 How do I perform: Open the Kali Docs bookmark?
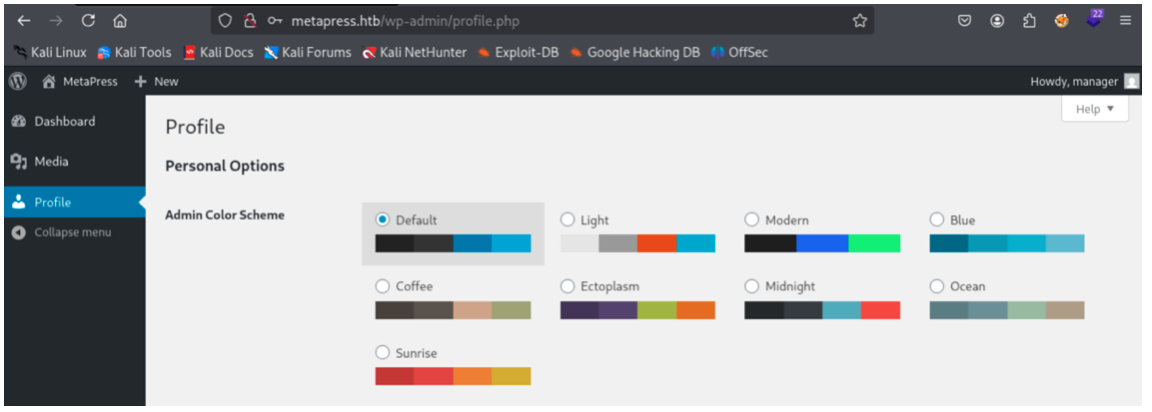[x=218, y=52]
